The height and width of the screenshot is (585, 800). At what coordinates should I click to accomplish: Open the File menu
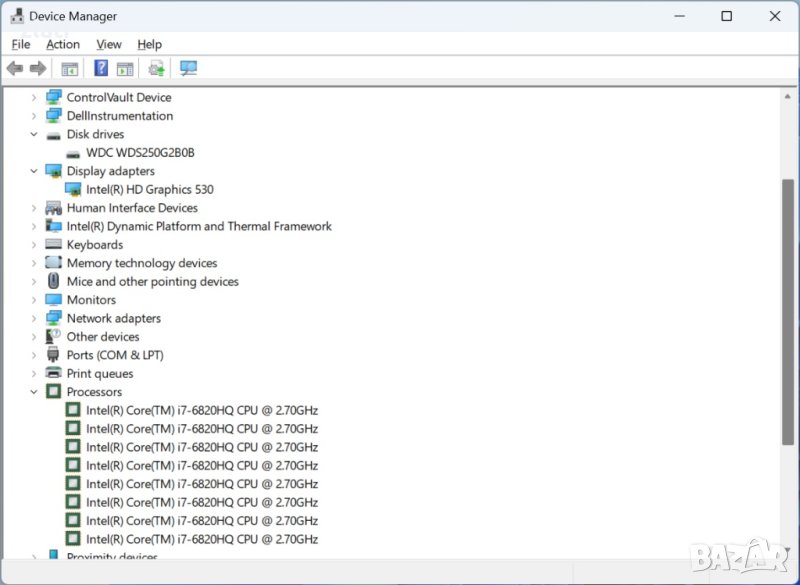click(21, 44)
